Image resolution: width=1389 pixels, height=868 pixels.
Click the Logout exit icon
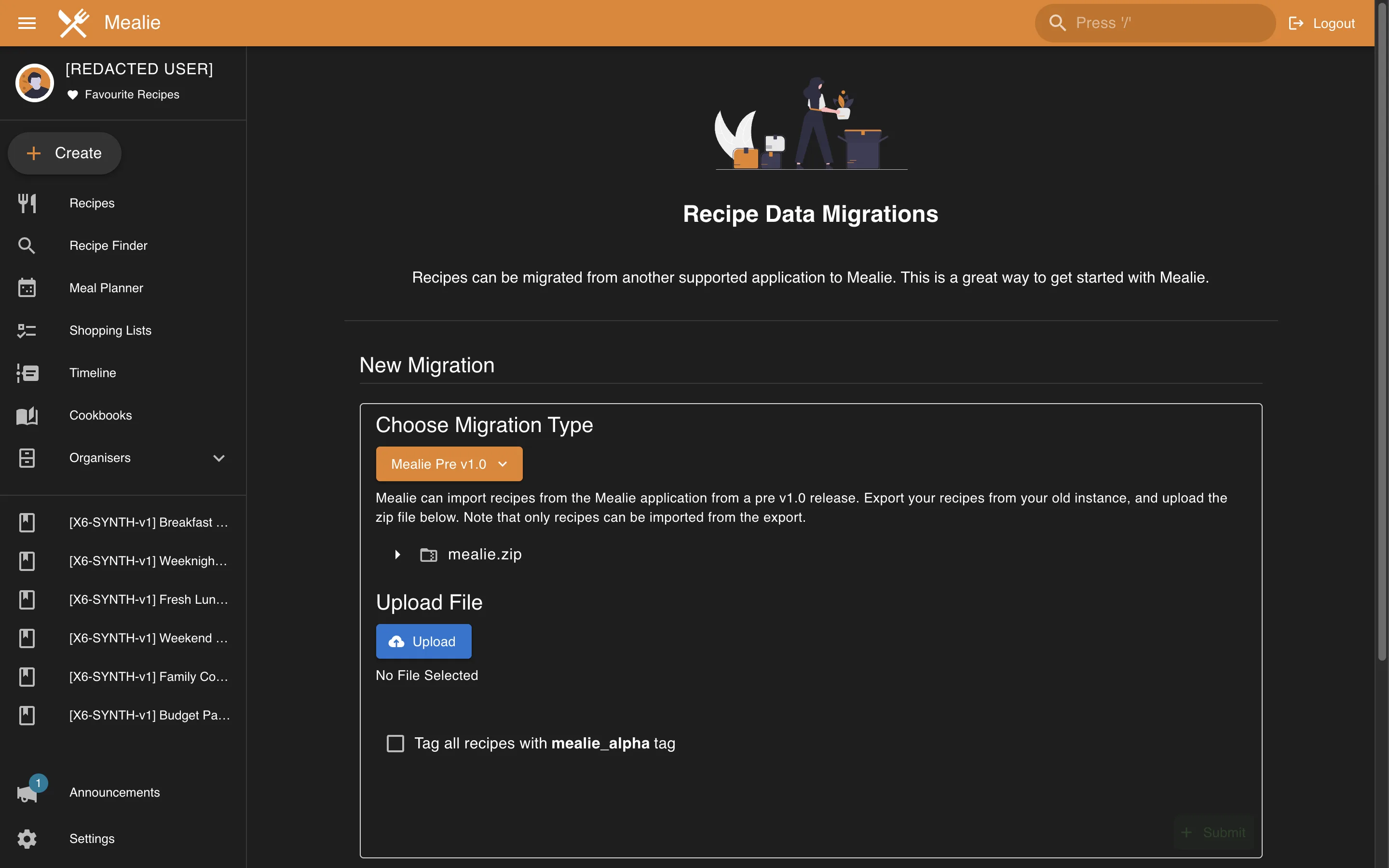pos(1295,23)
